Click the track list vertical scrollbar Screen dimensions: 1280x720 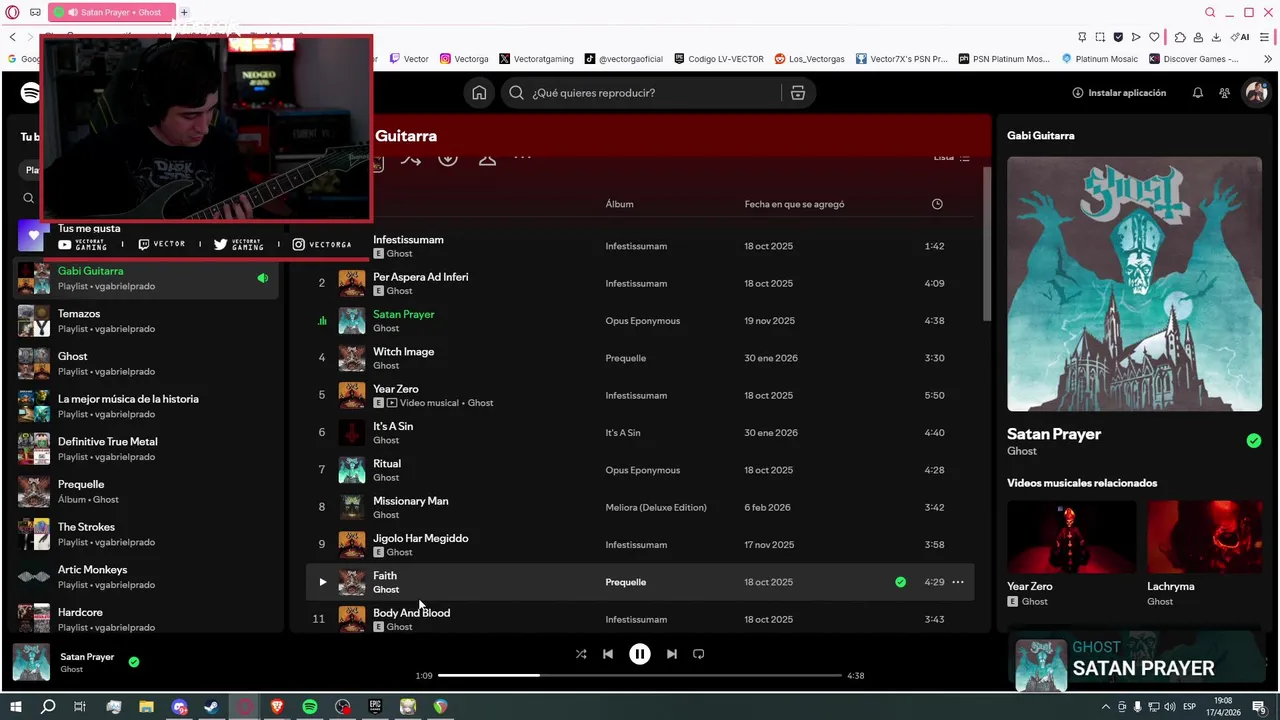[988, 243]
